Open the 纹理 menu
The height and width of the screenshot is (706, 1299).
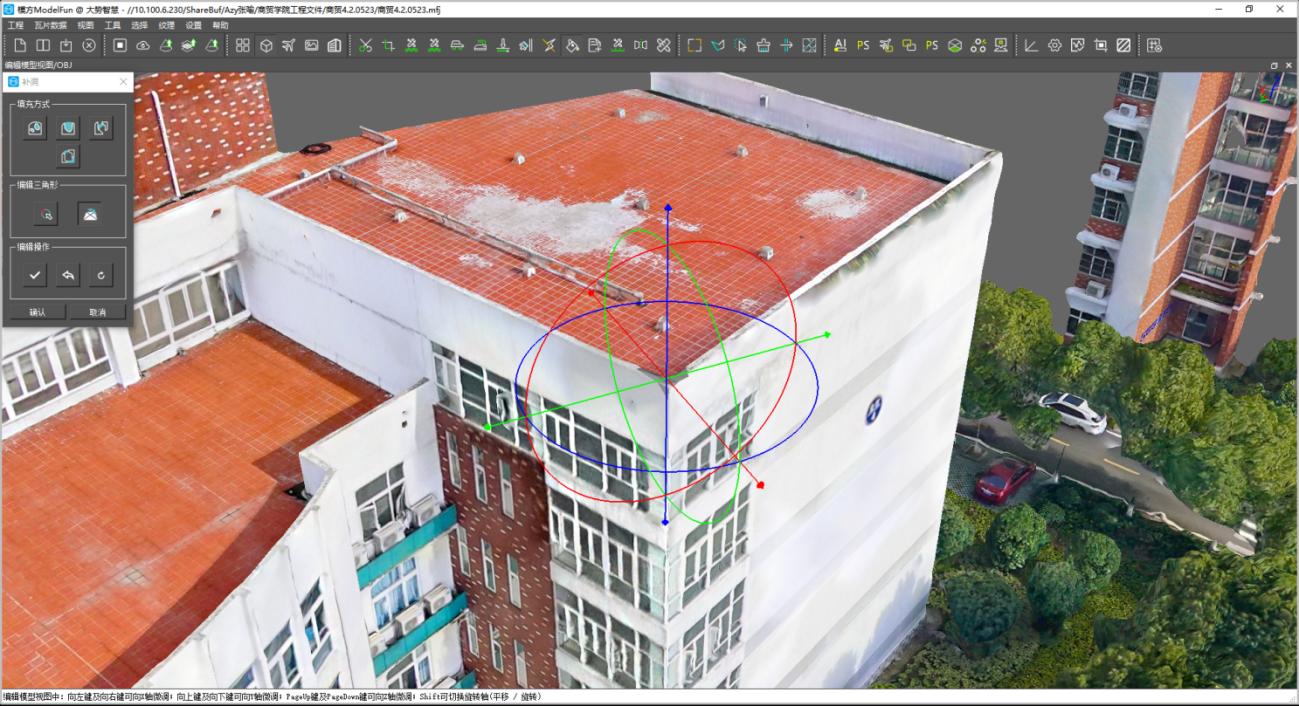pos(166,25)
